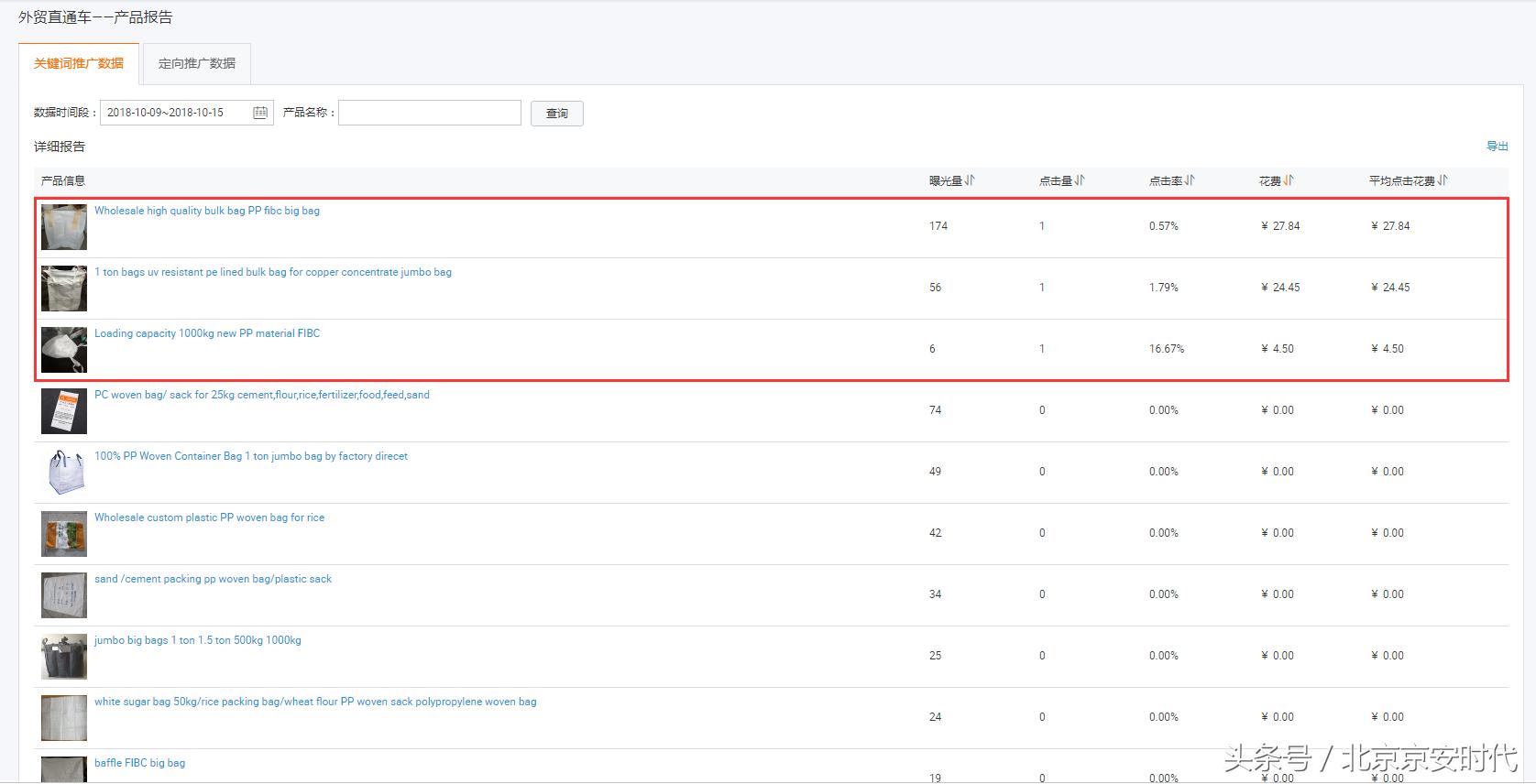Click the 详细报告 section heading

(60, 147)
